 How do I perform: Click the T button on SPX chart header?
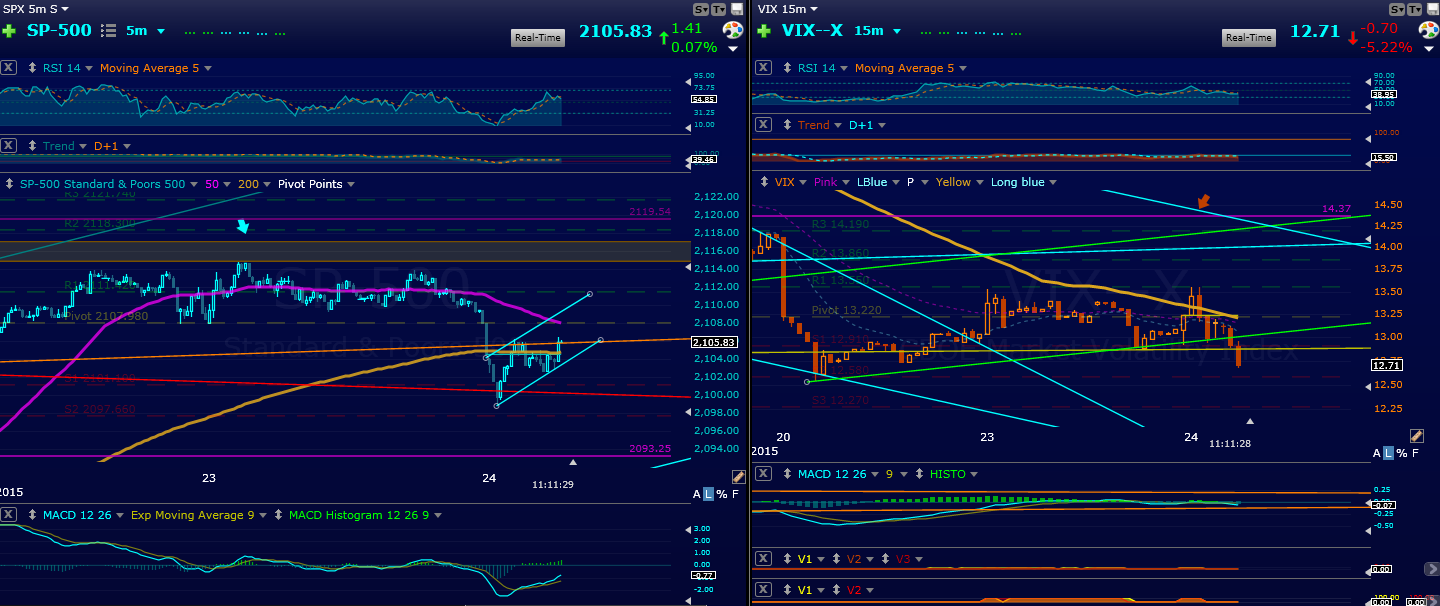tap(719, 9)
